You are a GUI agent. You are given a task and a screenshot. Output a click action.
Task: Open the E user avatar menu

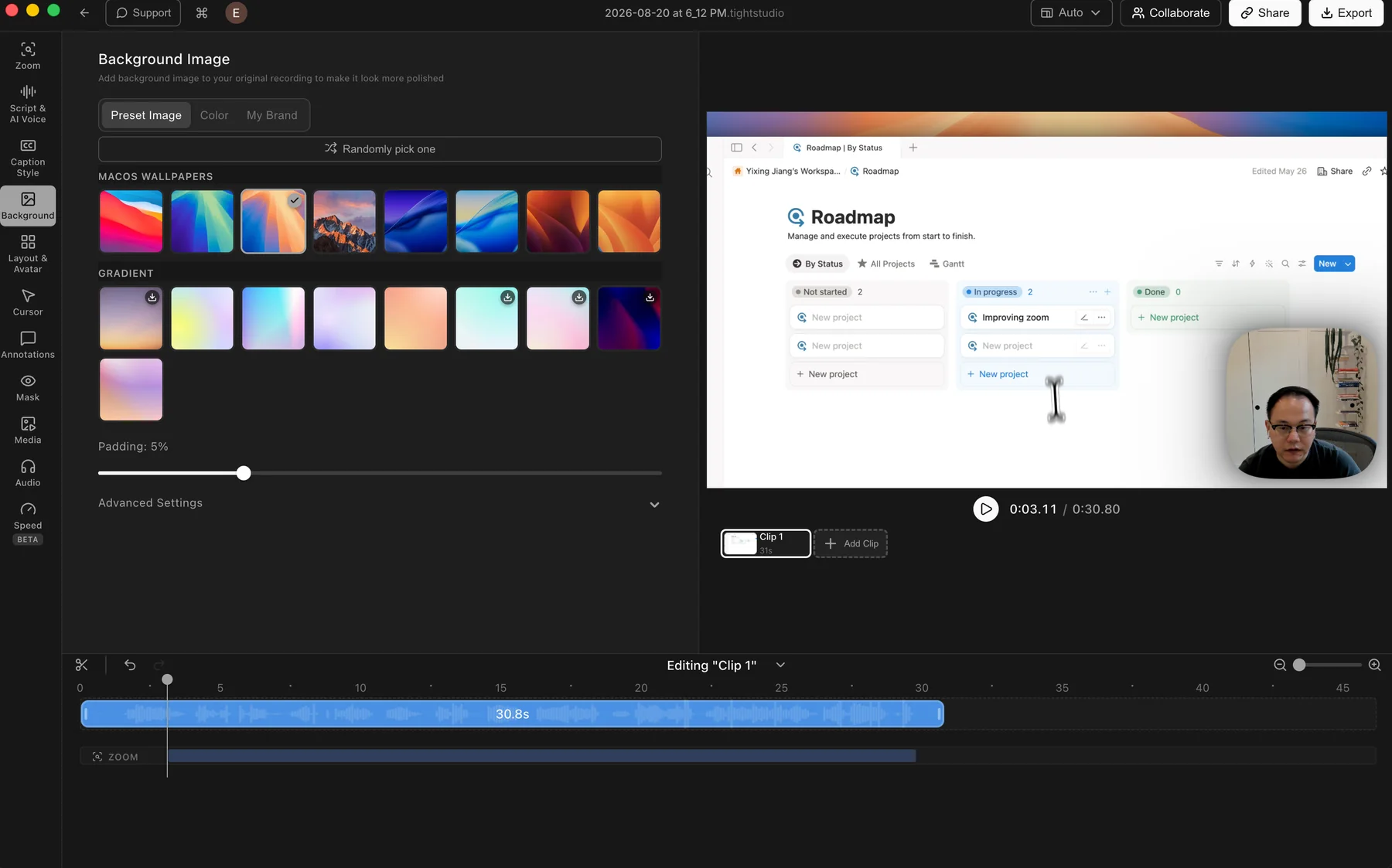(x=236, y=13)
